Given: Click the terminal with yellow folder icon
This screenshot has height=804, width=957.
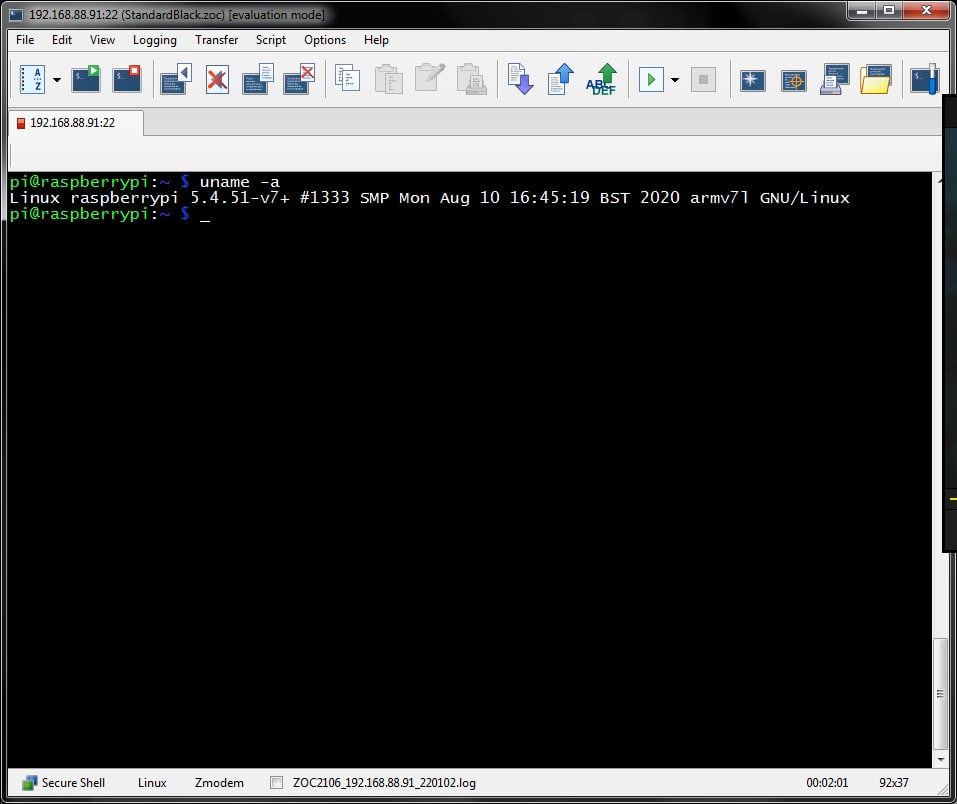Looking at the screenshot, I should tap(876, 79).
